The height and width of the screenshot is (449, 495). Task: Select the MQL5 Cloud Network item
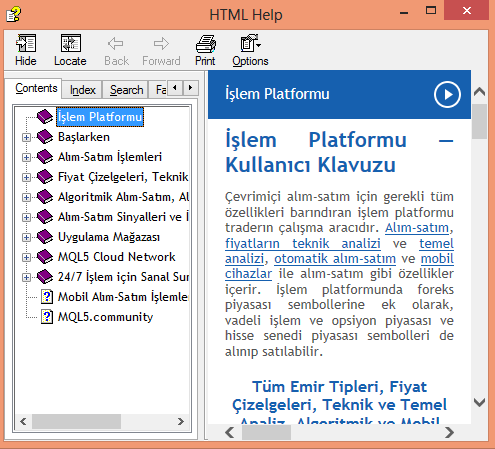click(116, 257)
